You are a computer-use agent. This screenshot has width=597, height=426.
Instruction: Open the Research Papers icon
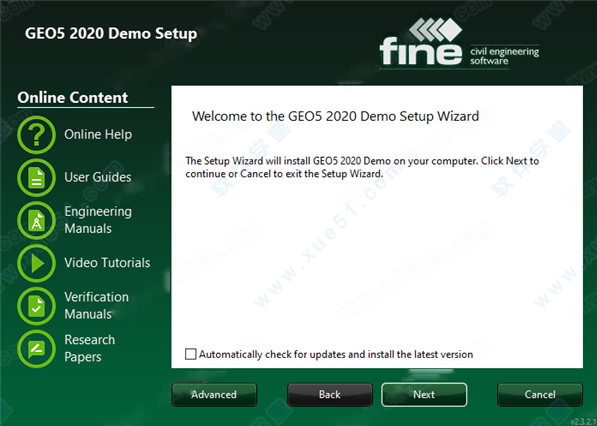click(36, 349)
